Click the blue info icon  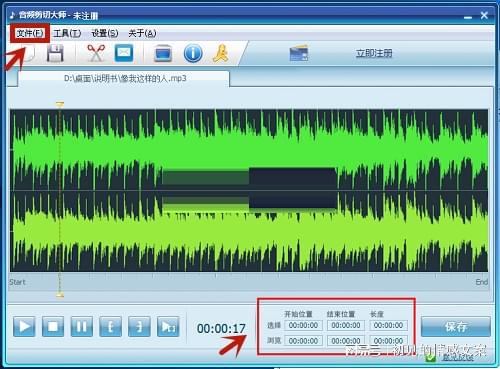coord(193,53)
